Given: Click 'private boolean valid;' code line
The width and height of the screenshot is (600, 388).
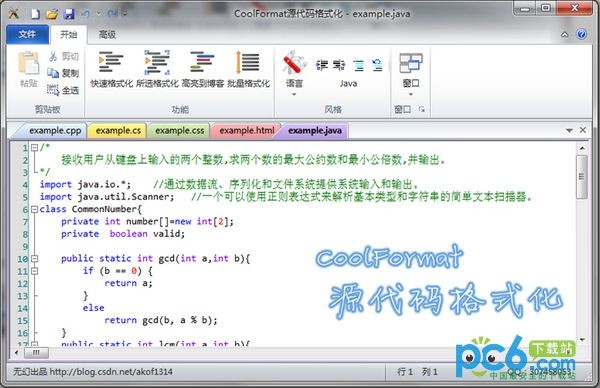Looking at the screenshot, I should 123,234.
